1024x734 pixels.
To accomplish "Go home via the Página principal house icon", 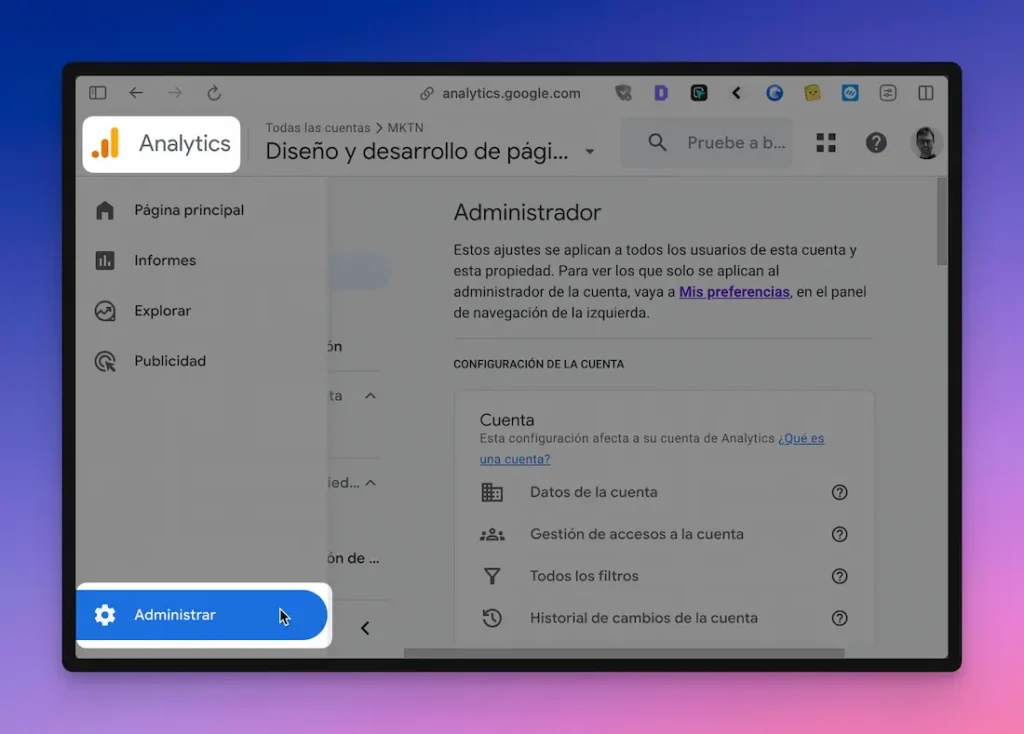I will (106, 210).
